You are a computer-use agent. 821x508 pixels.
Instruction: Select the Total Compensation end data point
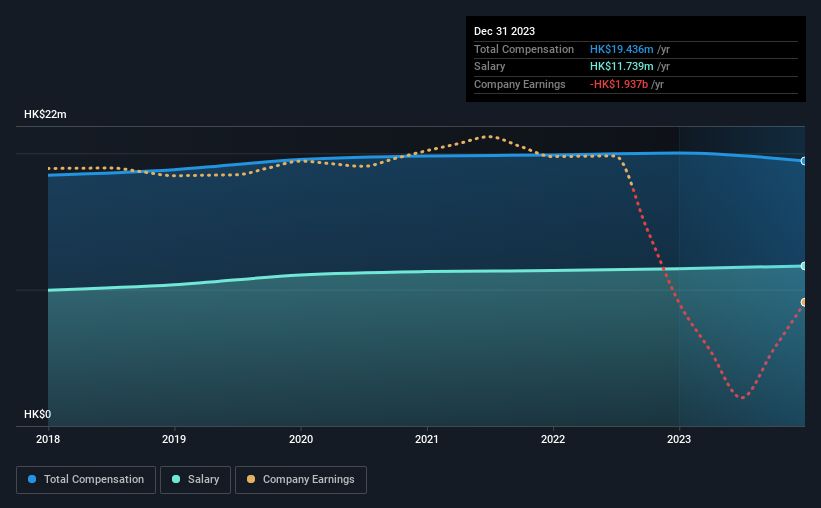coord(804,161)
